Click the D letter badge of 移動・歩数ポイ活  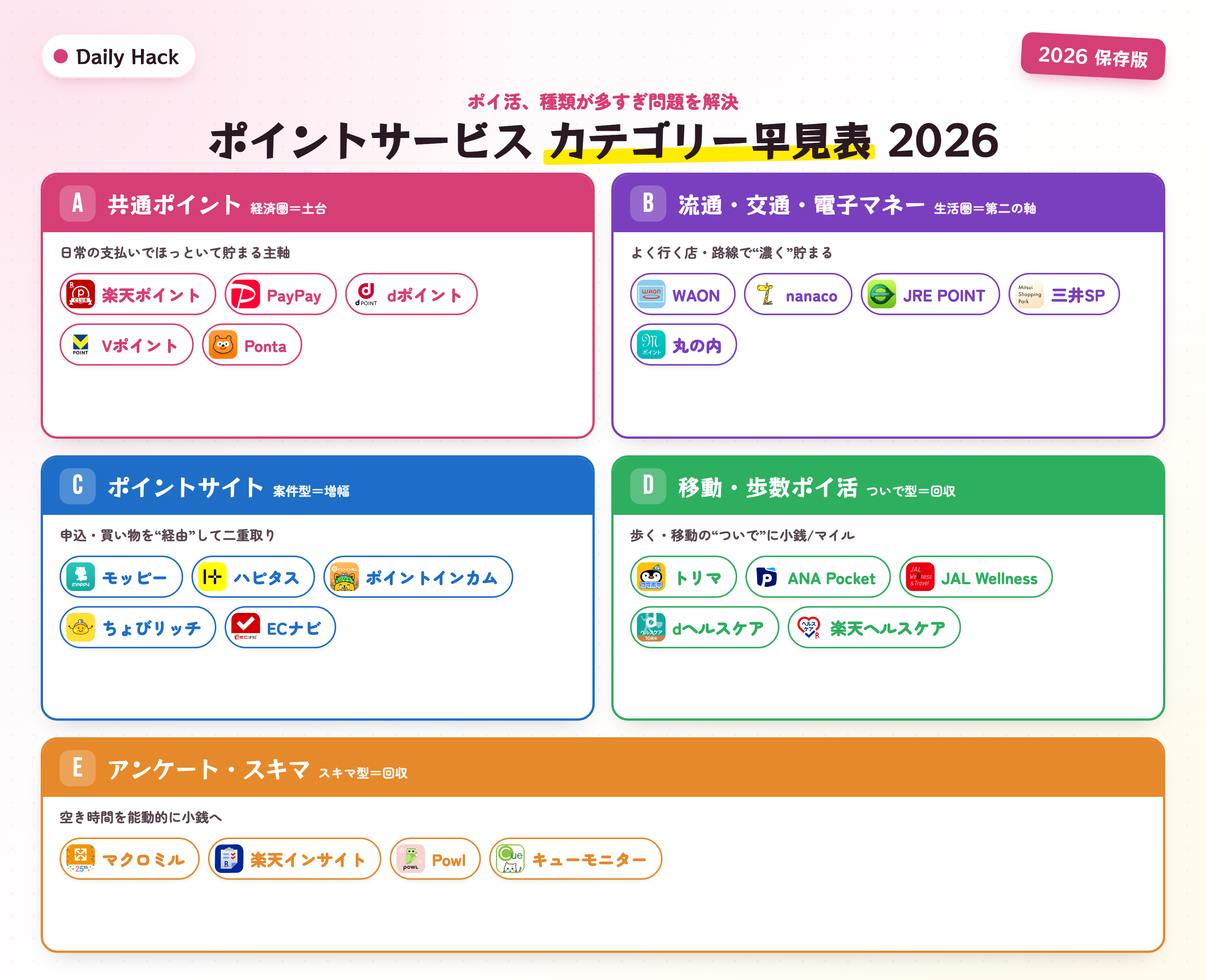(x=649, y=485)
